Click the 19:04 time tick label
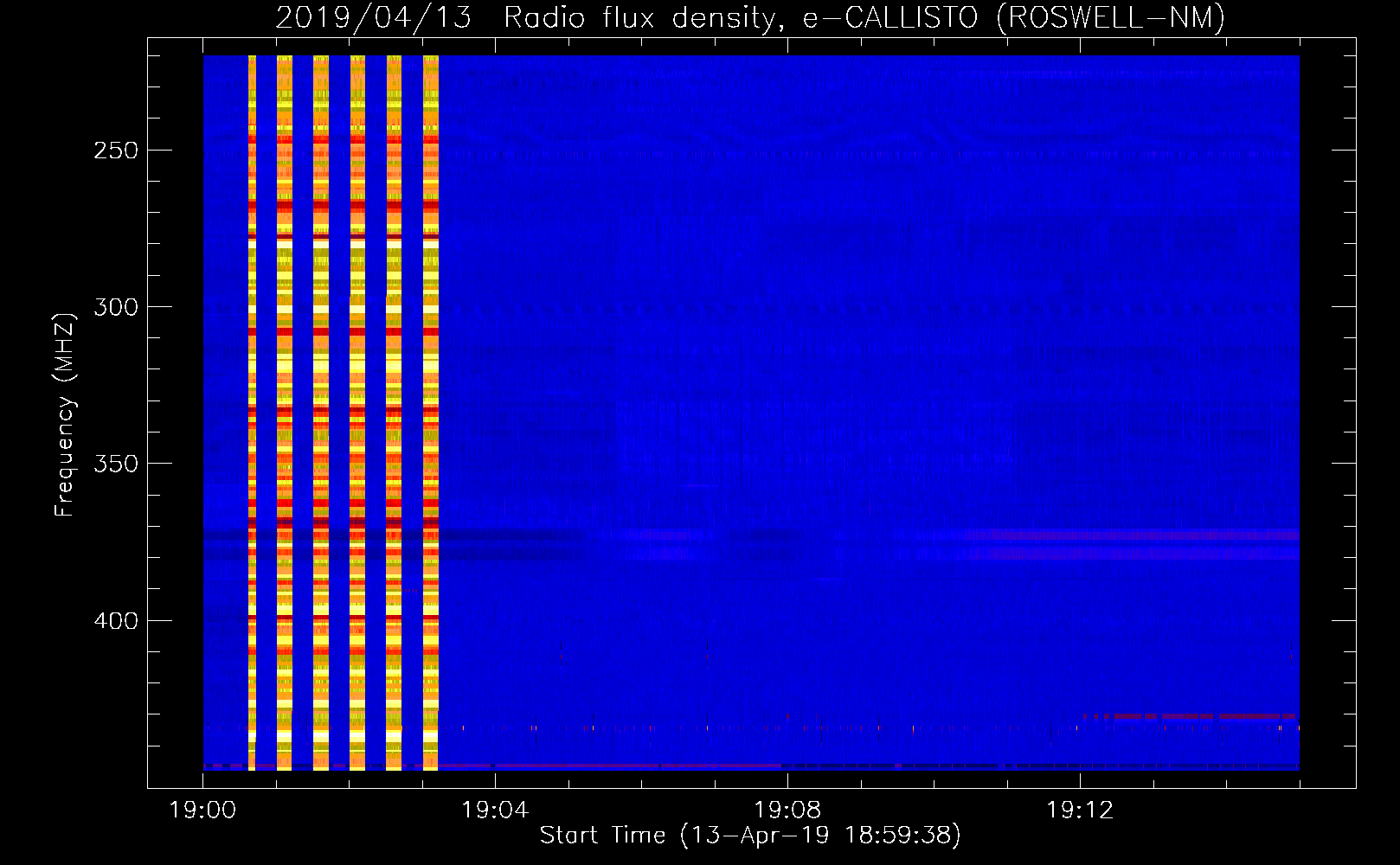1400x865 pixels. pos(495,811)
